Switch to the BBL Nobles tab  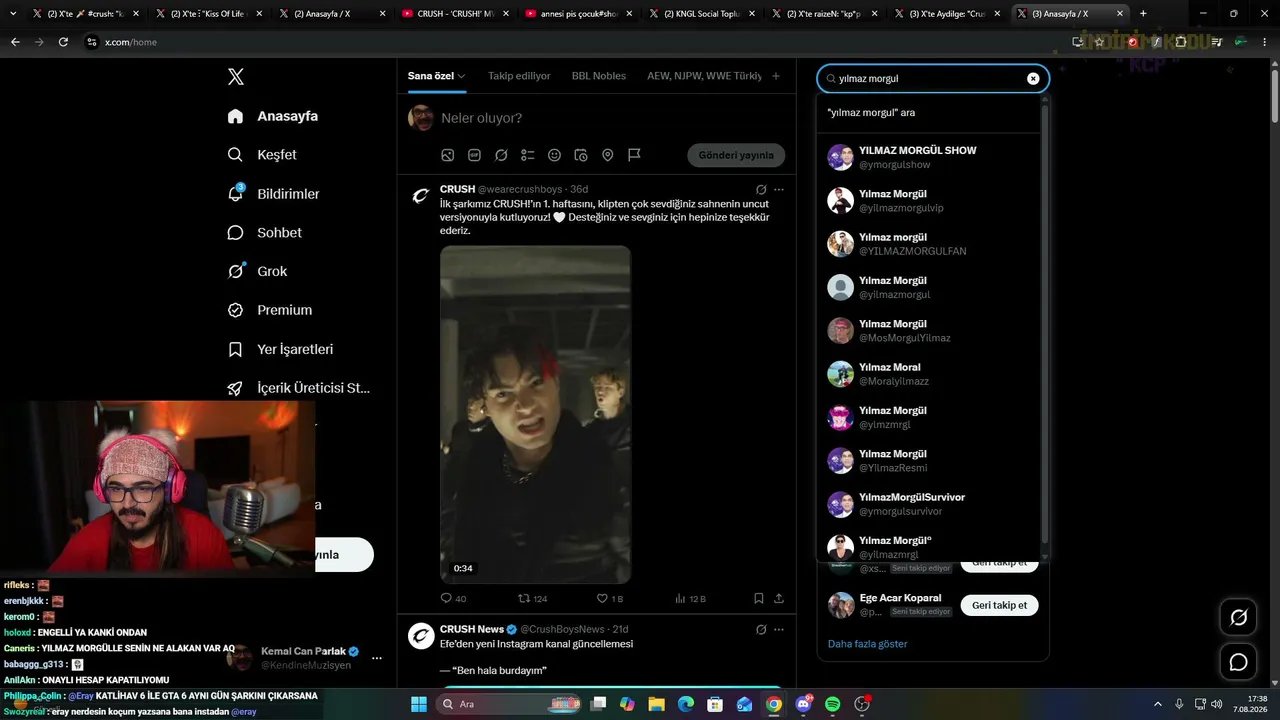[x=599, y=76]
